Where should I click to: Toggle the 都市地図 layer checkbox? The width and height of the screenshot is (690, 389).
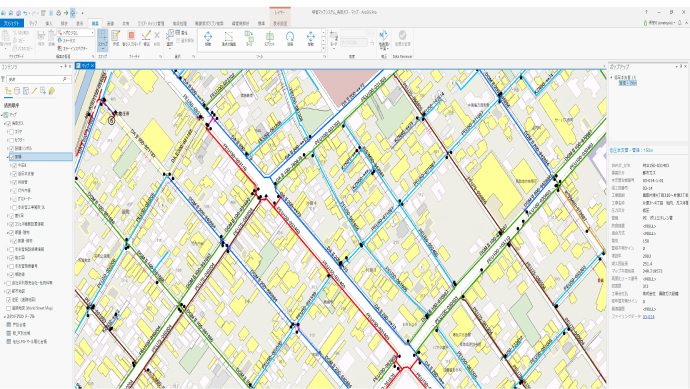tap(8, 291)
